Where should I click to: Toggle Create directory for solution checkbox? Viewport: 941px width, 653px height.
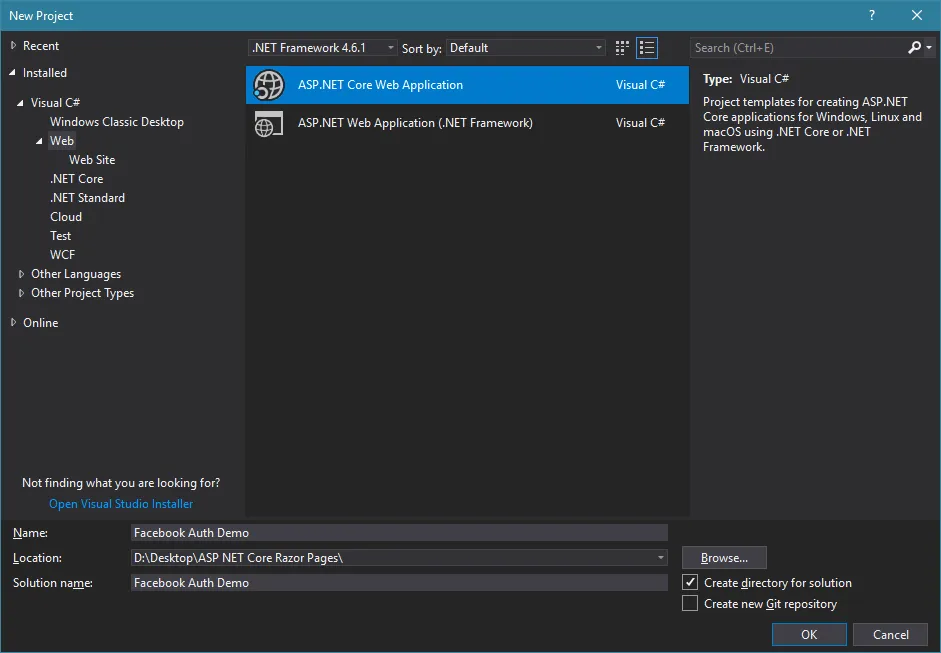point(690,582)
